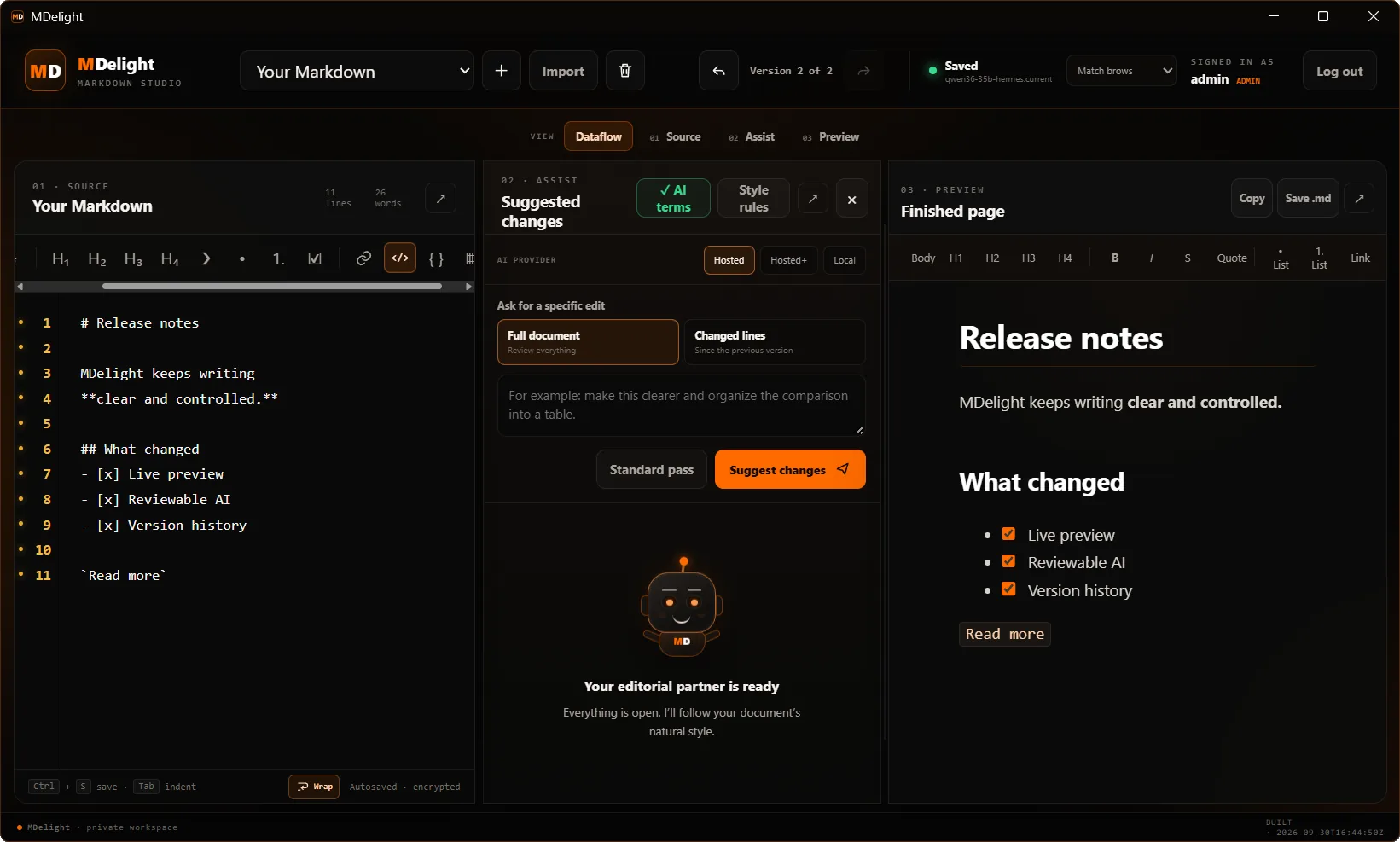Switch to Dataflow view tab
The height and width of the screenshot is (842, 1400).
point(598,136)
